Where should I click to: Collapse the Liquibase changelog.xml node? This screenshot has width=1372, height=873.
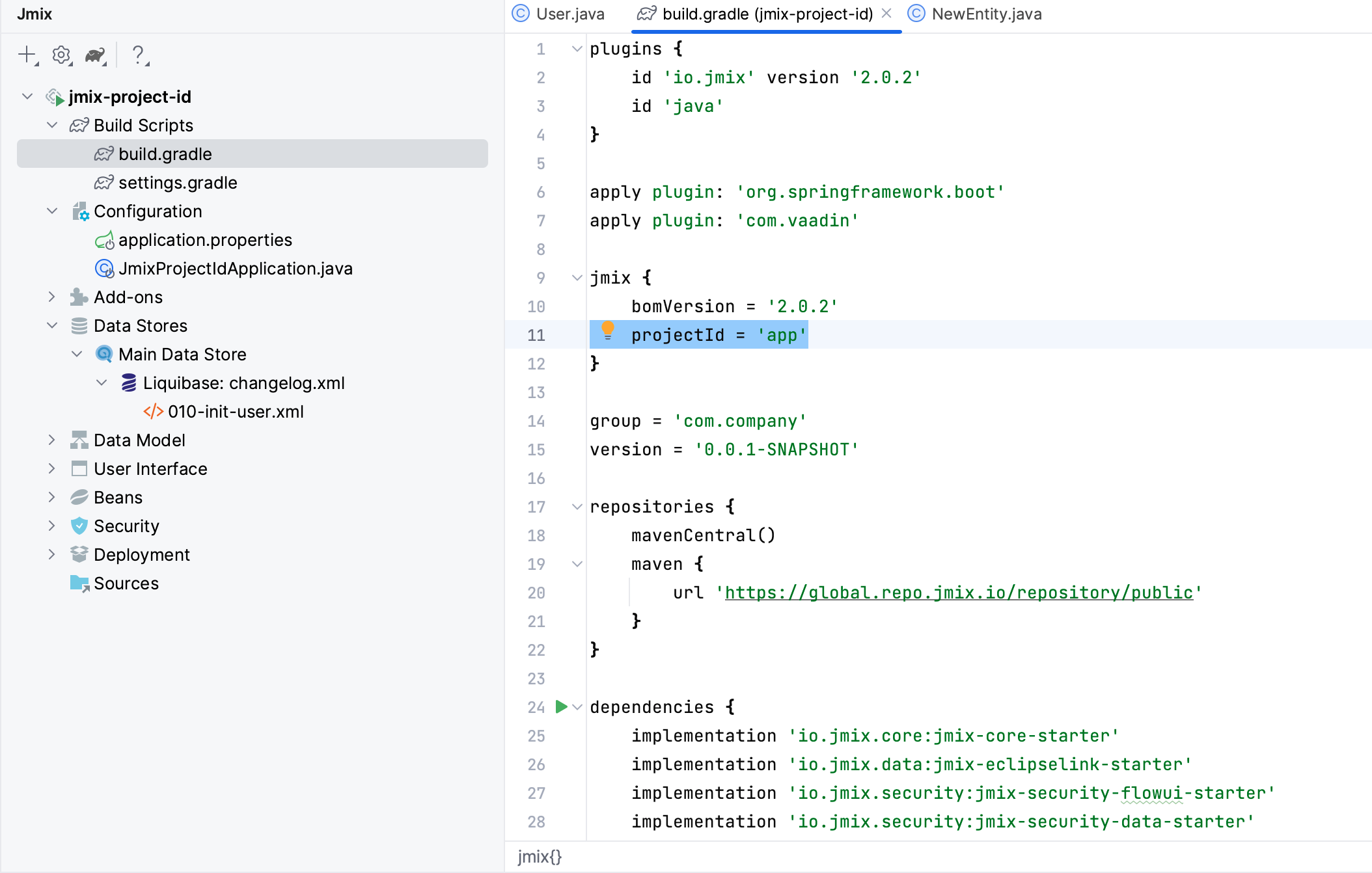tap(102, 383)
